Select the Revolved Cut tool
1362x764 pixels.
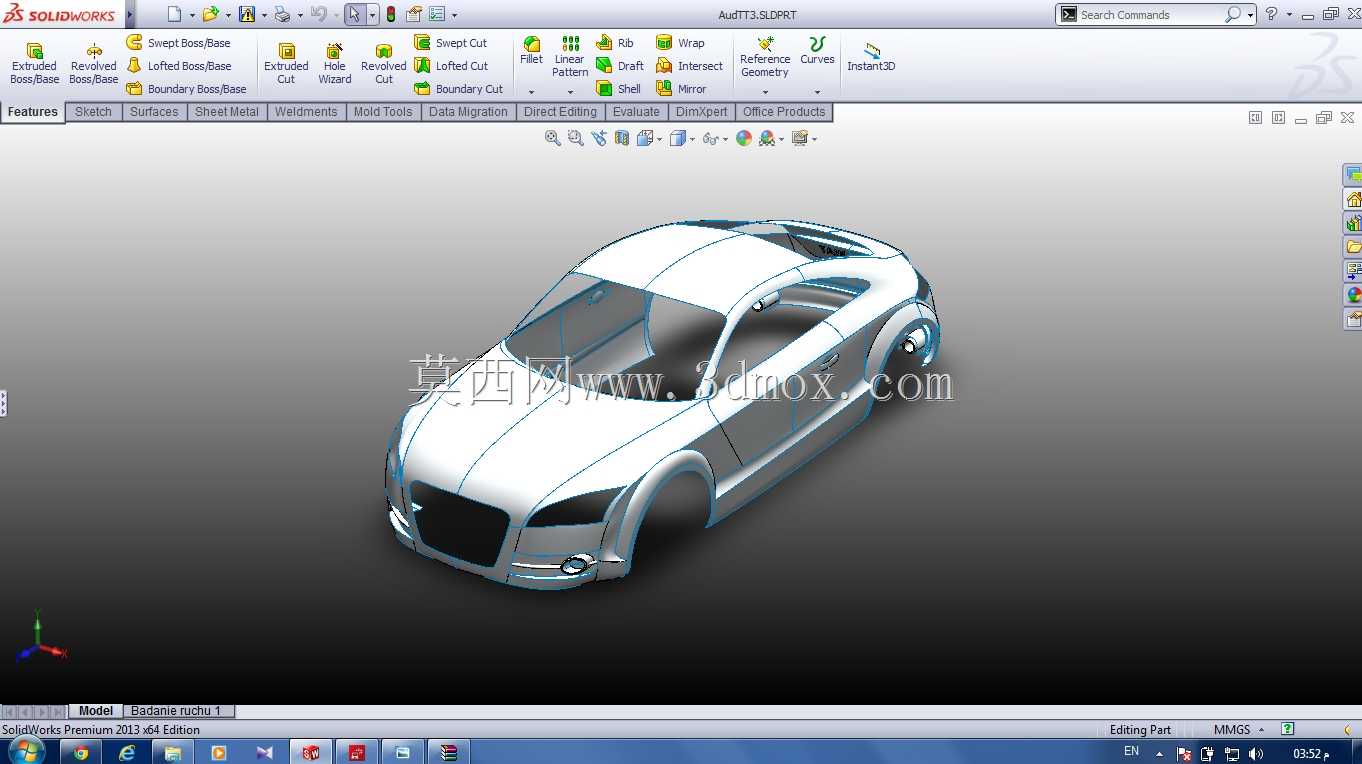click(x=384, y=64)
